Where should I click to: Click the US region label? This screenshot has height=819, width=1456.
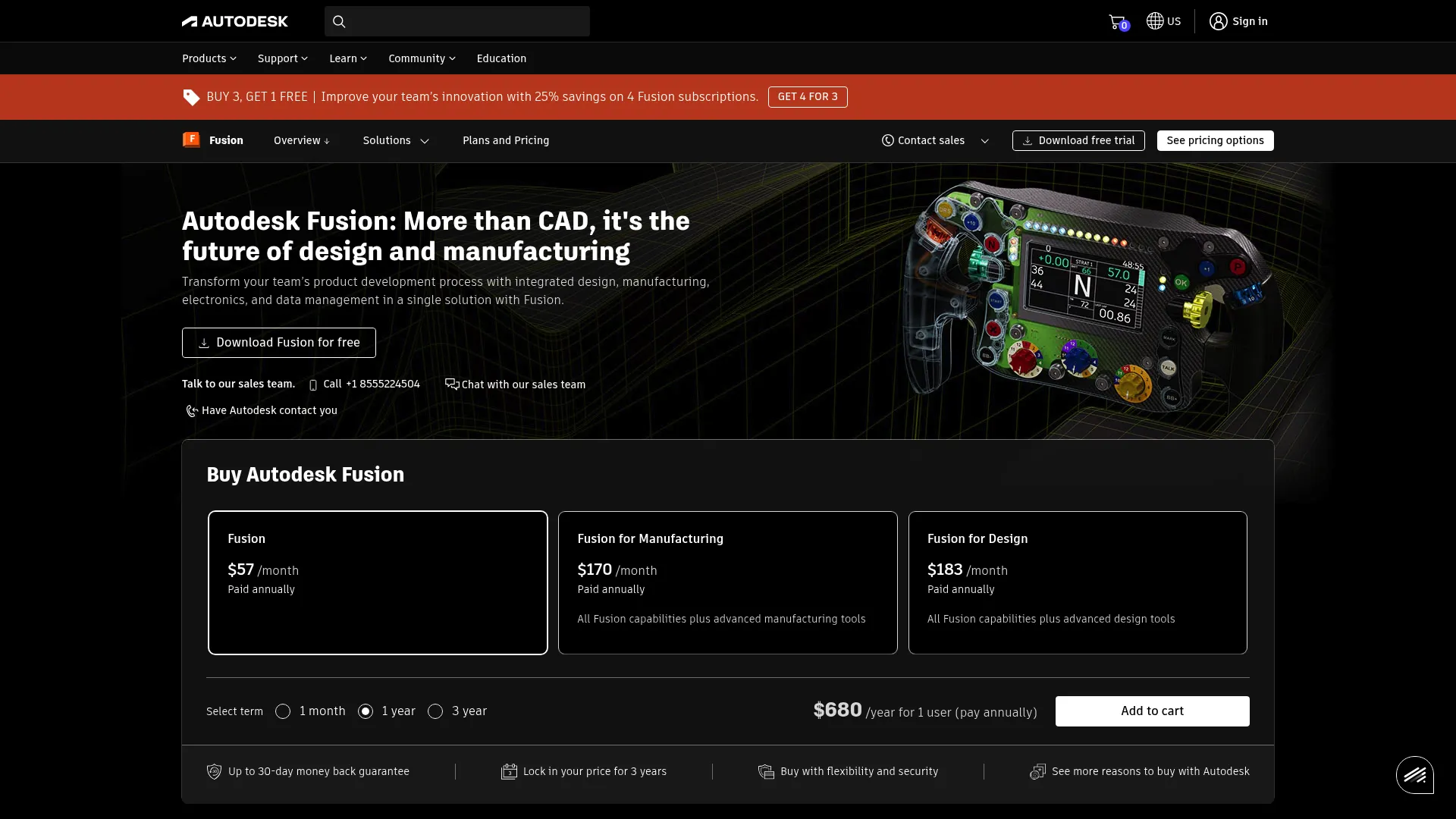tap(1174, 21)
